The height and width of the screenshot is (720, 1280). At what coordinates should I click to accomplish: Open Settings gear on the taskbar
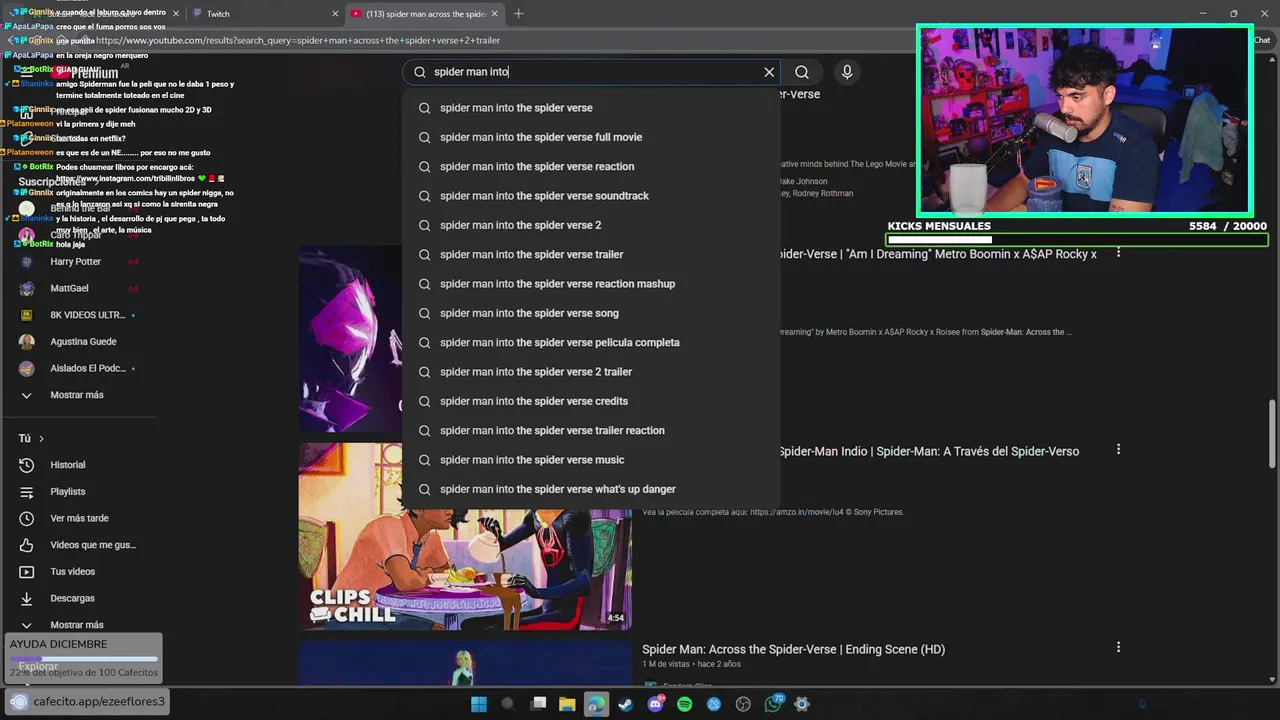(802, 704)
